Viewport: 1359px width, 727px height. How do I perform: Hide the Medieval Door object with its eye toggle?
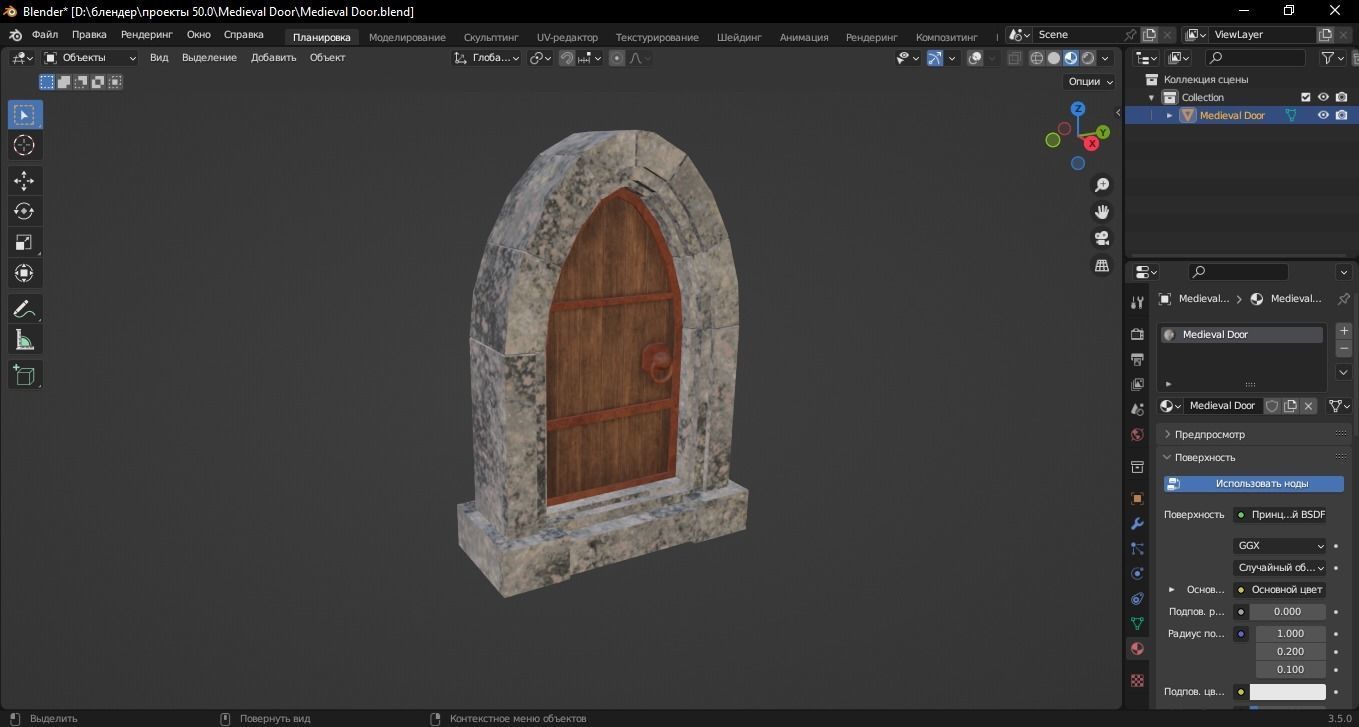pyautogui.click(x=1322, y=115)
